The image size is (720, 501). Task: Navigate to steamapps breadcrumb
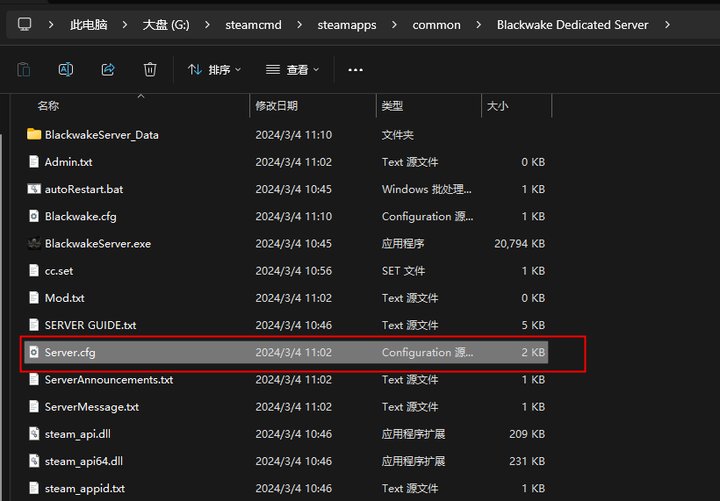[347, 25]
